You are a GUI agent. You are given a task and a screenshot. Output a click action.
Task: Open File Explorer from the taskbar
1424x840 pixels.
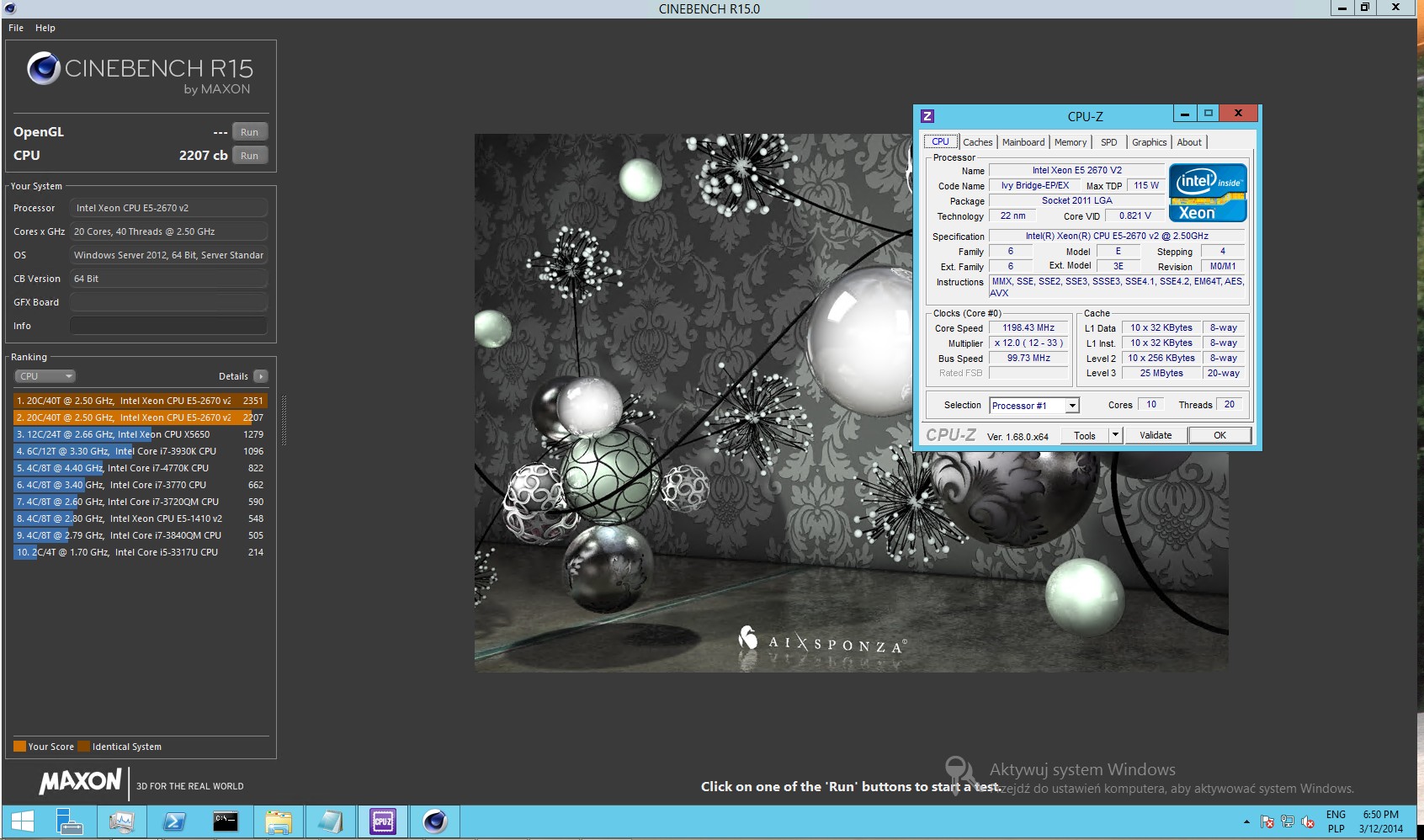279,821
